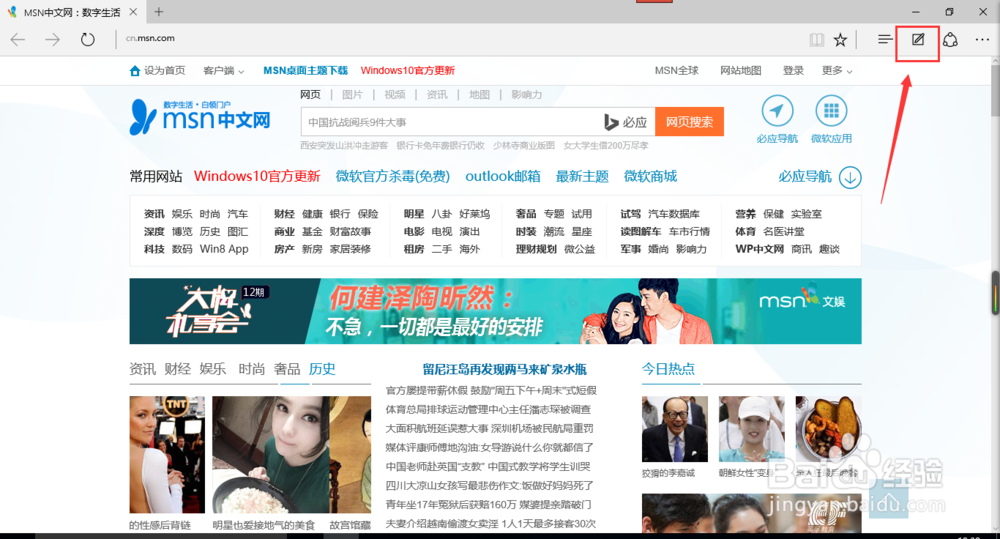Open 微软官方杀毒(免费) link
1000x539 pixels.
(393, 177)
